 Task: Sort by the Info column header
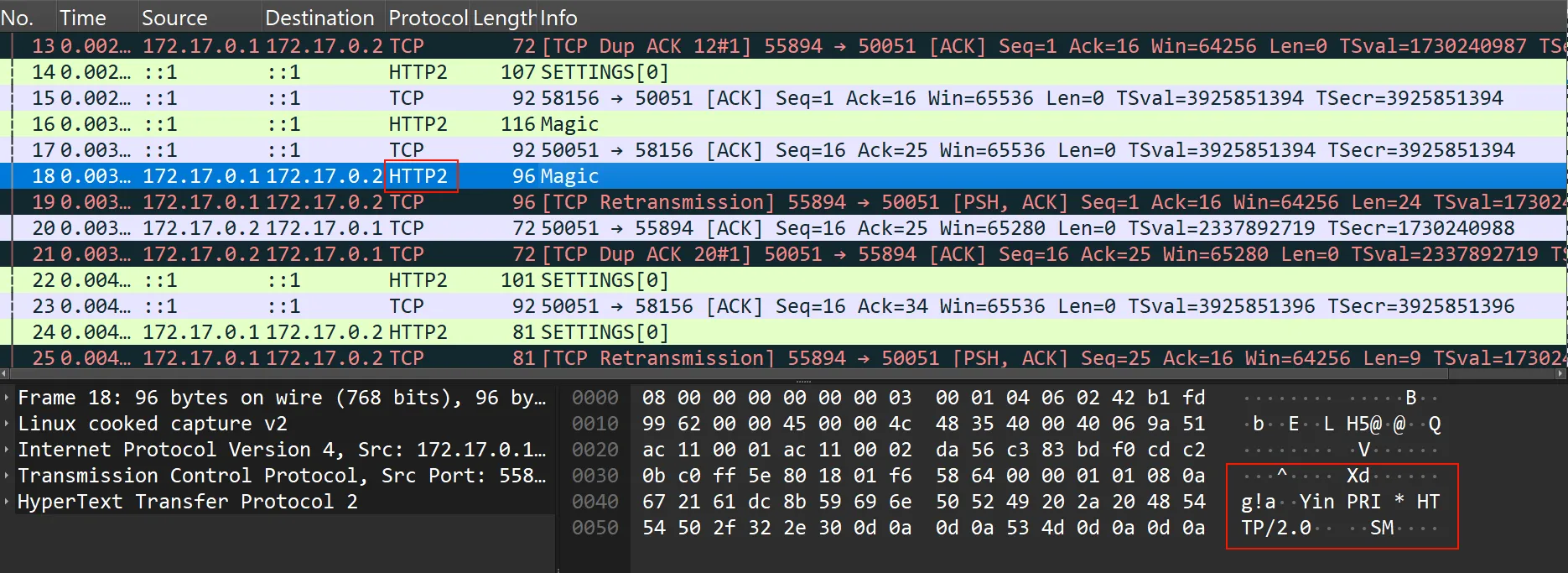pos(1052,17)
